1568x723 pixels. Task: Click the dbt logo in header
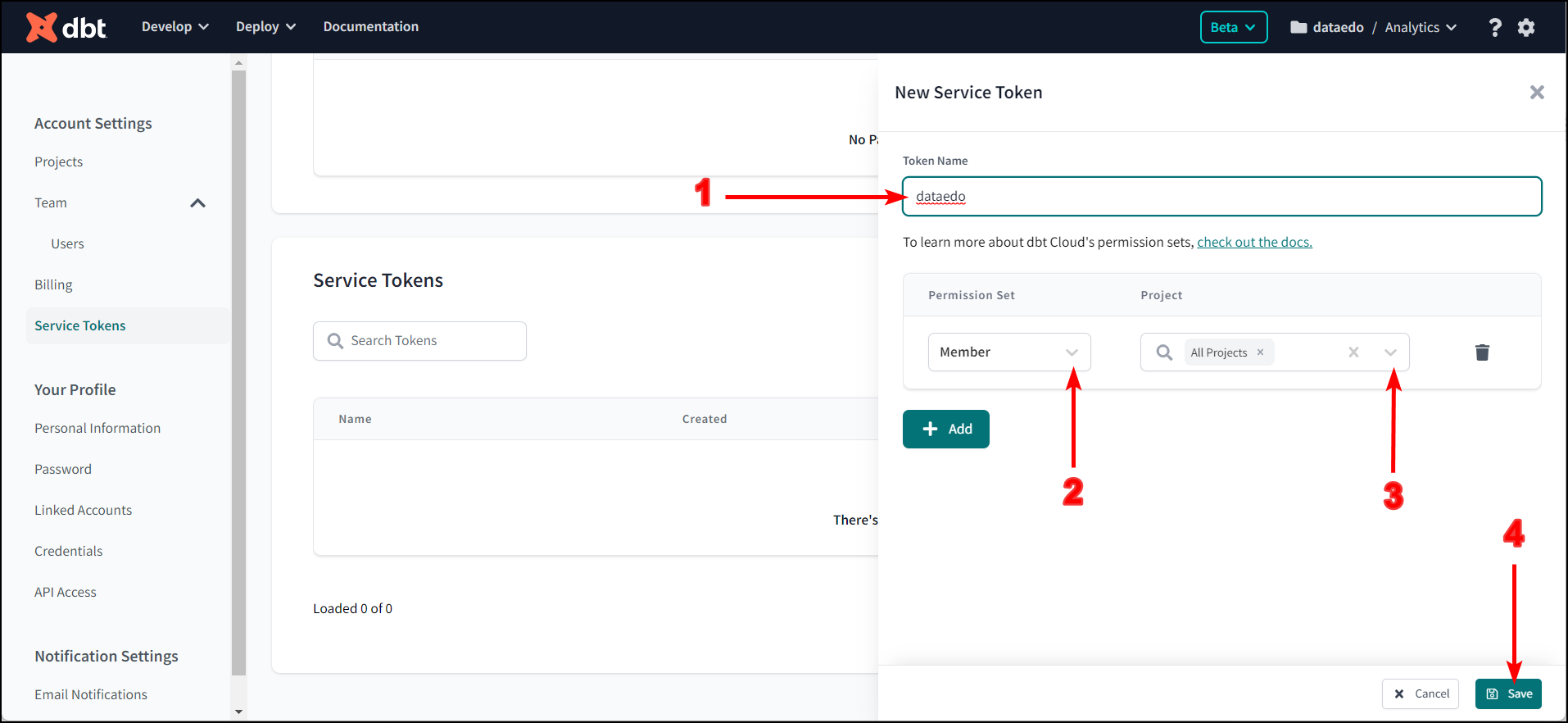click(66, 27)
